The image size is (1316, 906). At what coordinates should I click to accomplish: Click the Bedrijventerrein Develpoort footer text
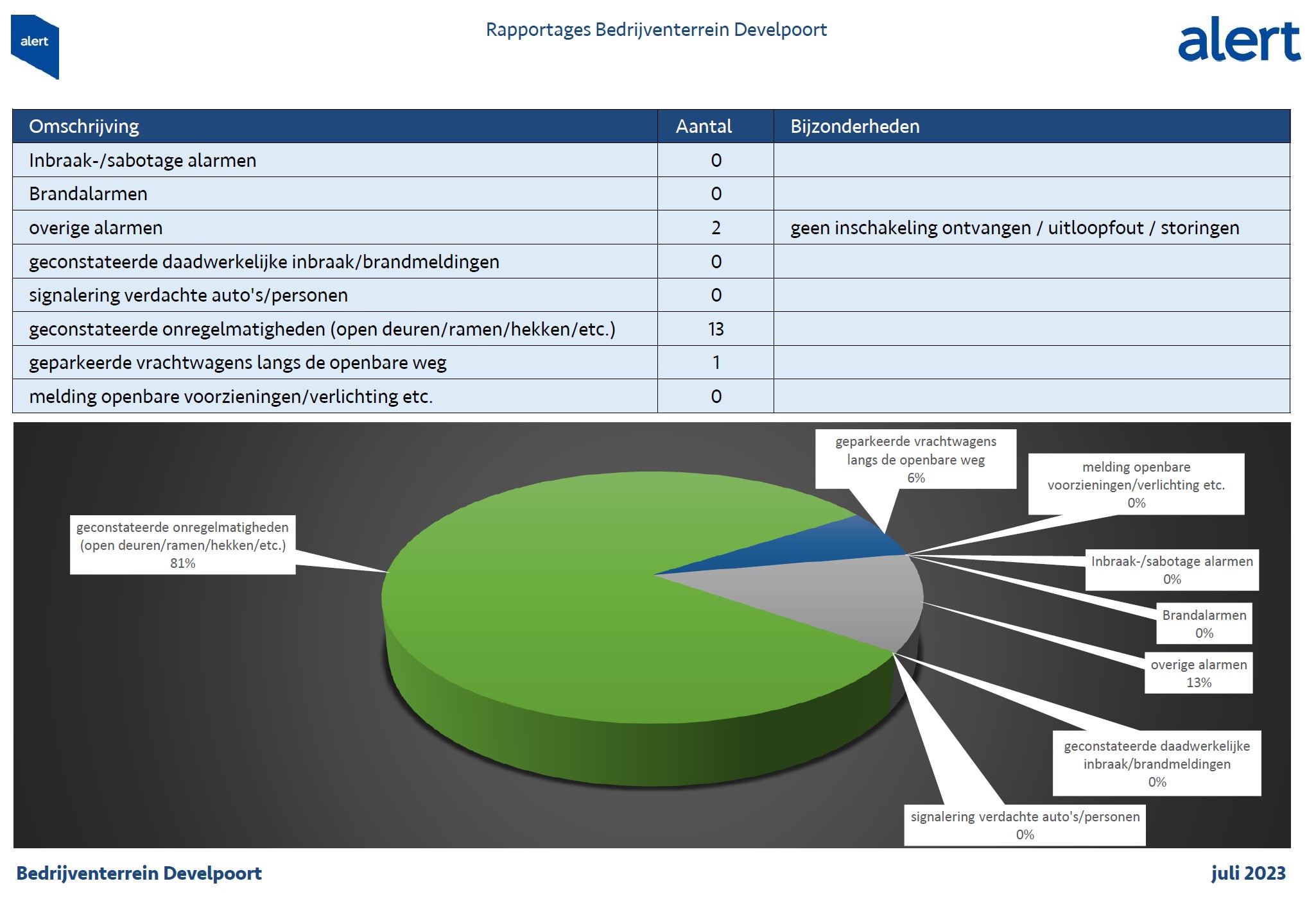[139, 873]
